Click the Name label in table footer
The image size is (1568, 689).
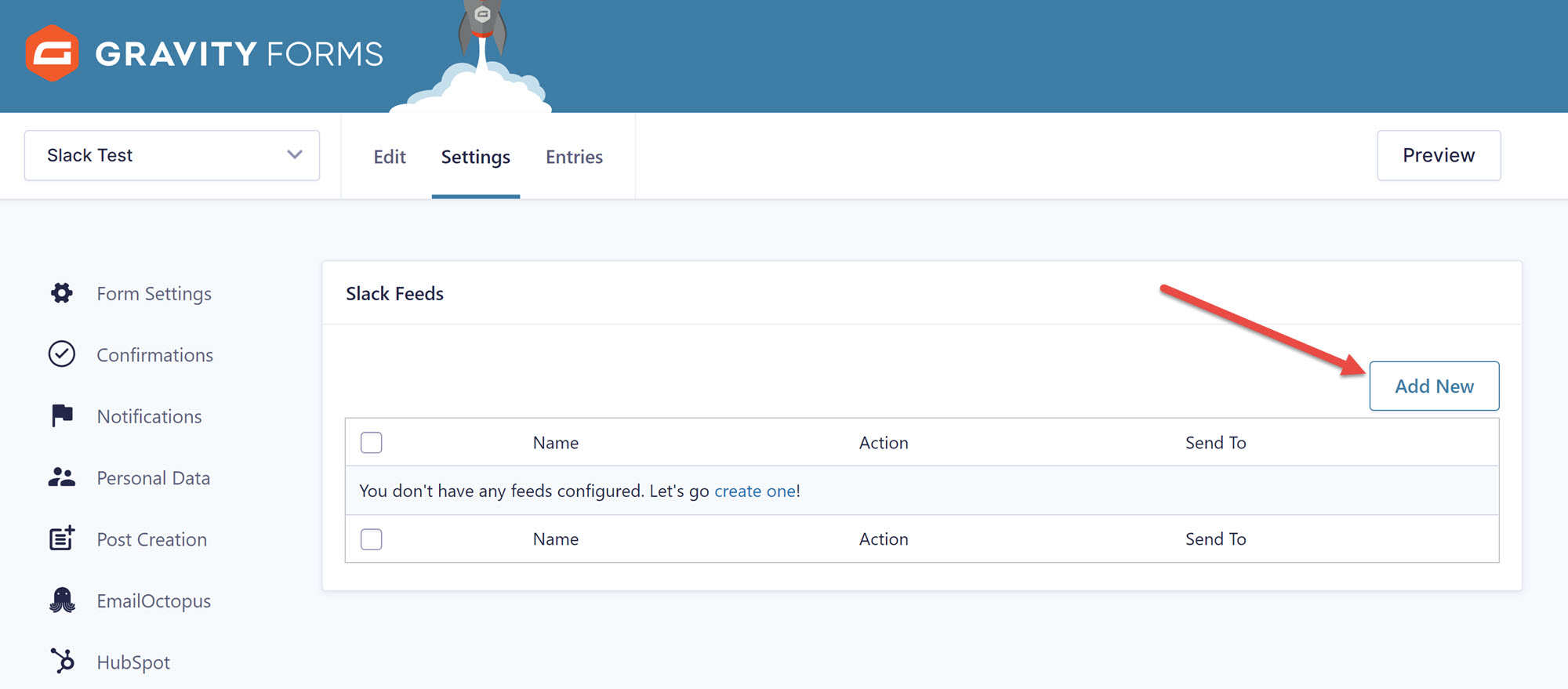pyautogui.click(x=555, y=539)
